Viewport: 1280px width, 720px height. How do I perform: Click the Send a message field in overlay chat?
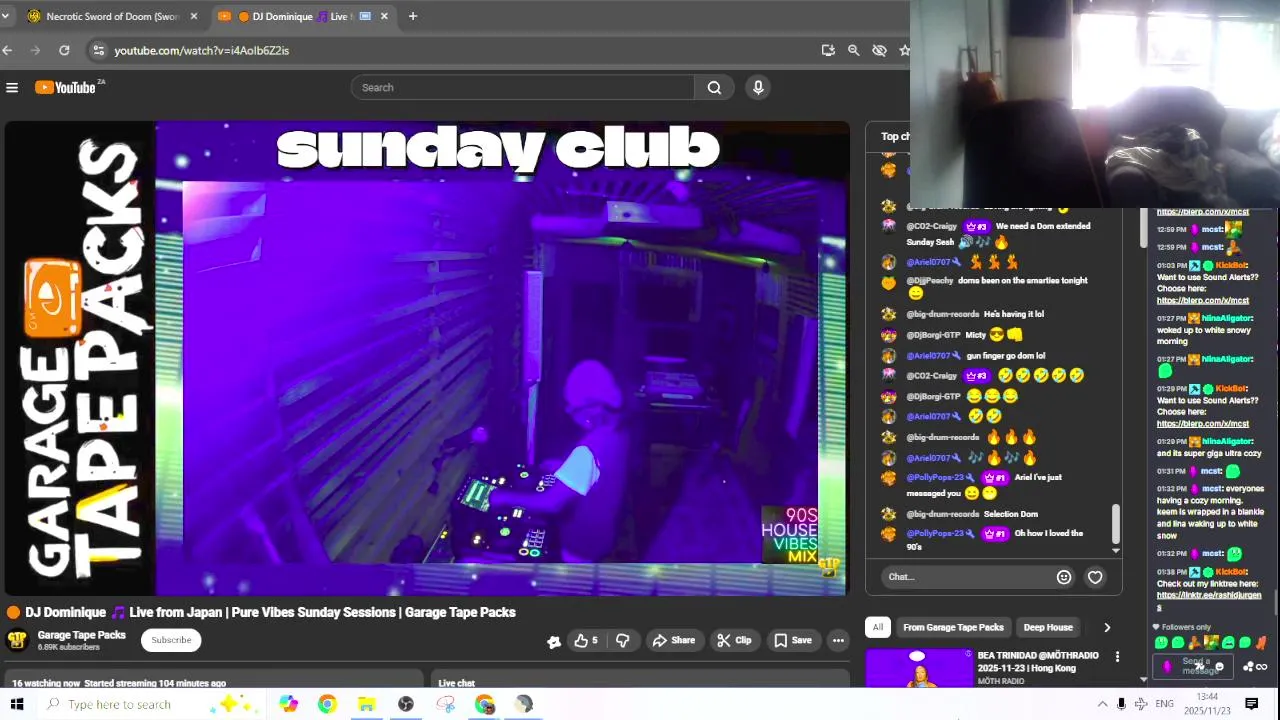[x=1195, y=666]
